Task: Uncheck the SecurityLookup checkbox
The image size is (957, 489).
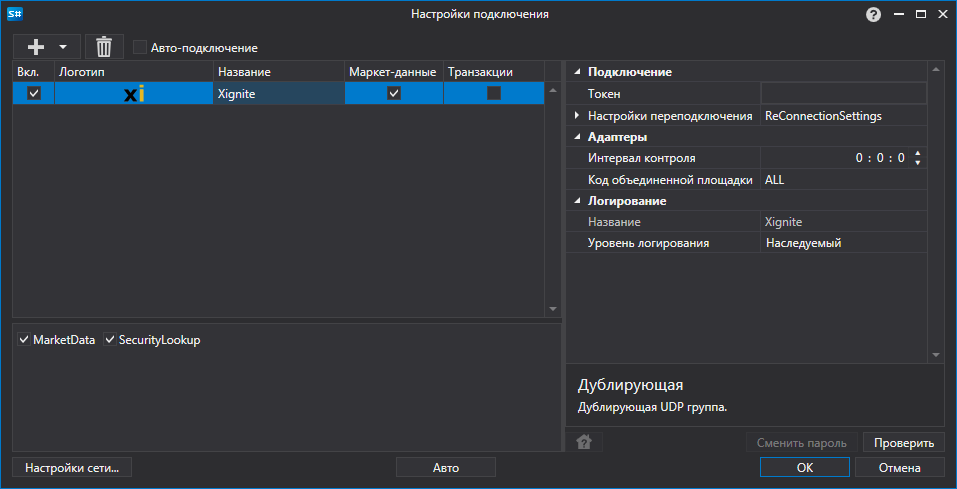Action: coord(110,339)
